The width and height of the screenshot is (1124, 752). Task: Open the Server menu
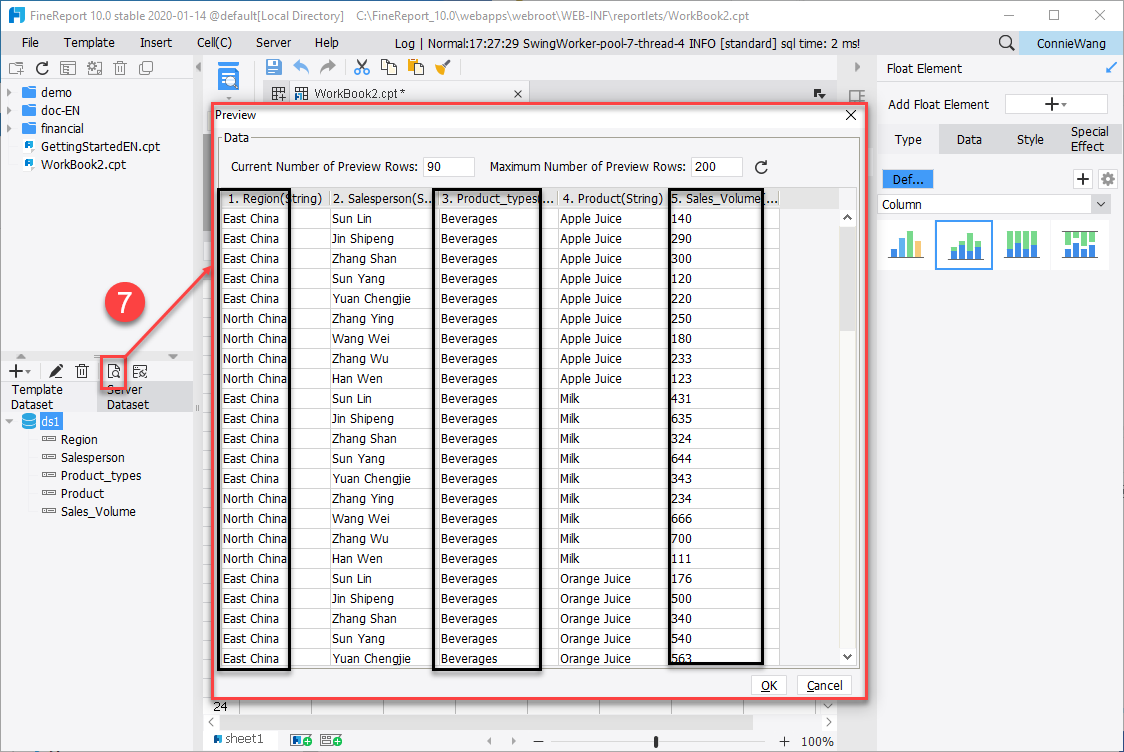[x=273, y=43]
